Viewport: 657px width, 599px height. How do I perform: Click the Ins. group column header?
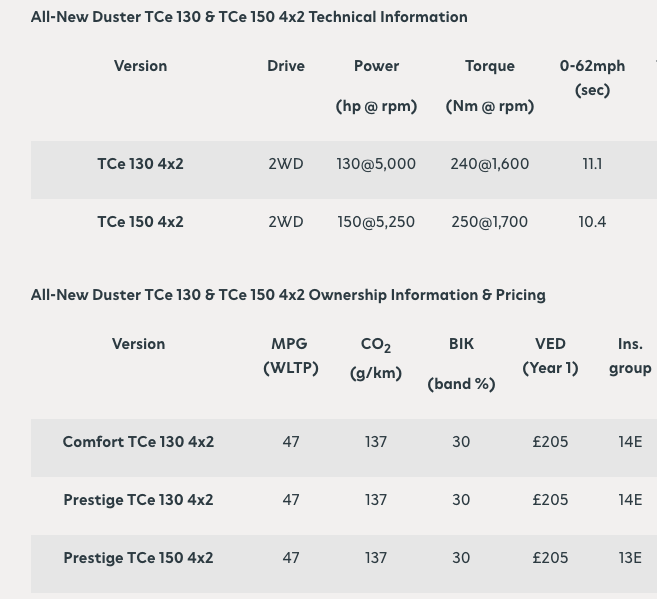click(630, 356)
